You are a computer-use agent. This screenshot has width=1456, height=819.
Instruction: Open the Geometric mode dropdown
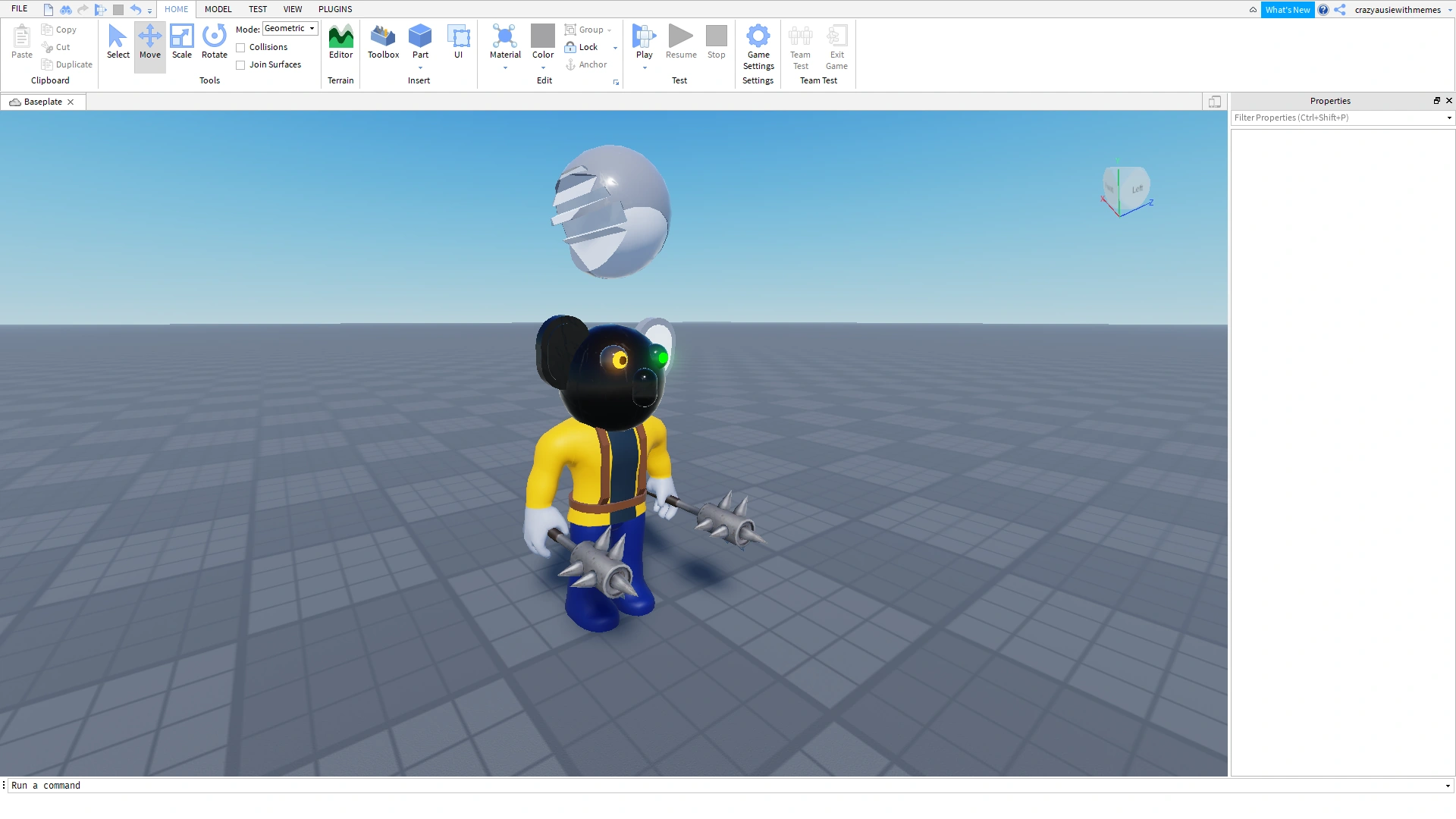click(290, 29)
